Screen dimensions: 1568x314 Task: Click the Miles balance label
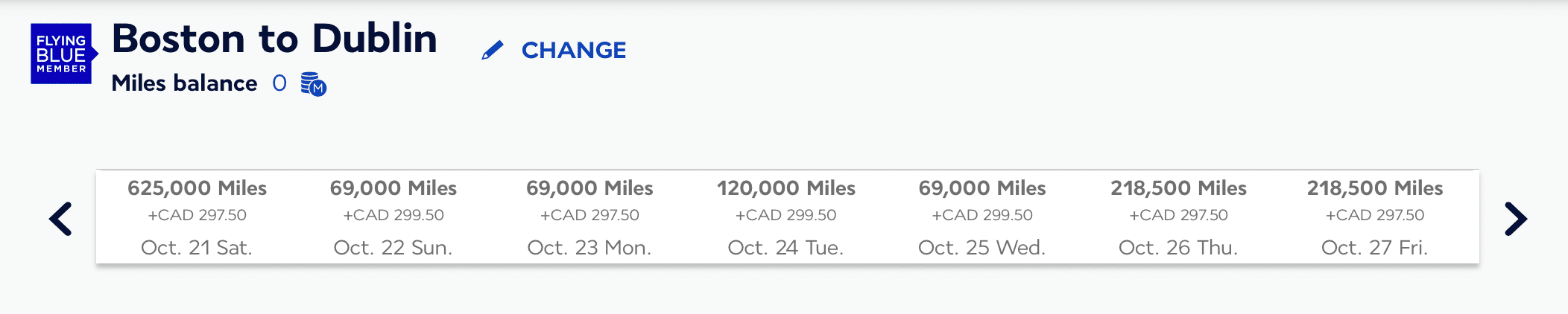click(184, 83)
